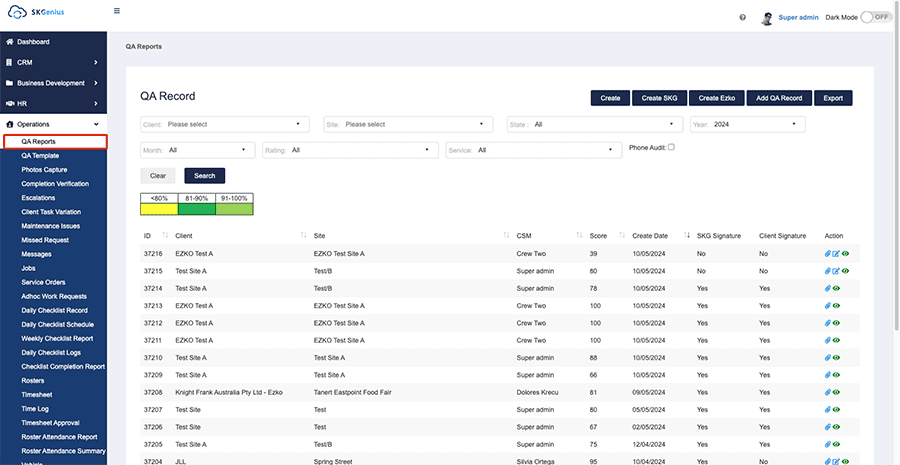Click attachment paperclip icon for record 37208

pyautogui.click(x=828, y=392)
